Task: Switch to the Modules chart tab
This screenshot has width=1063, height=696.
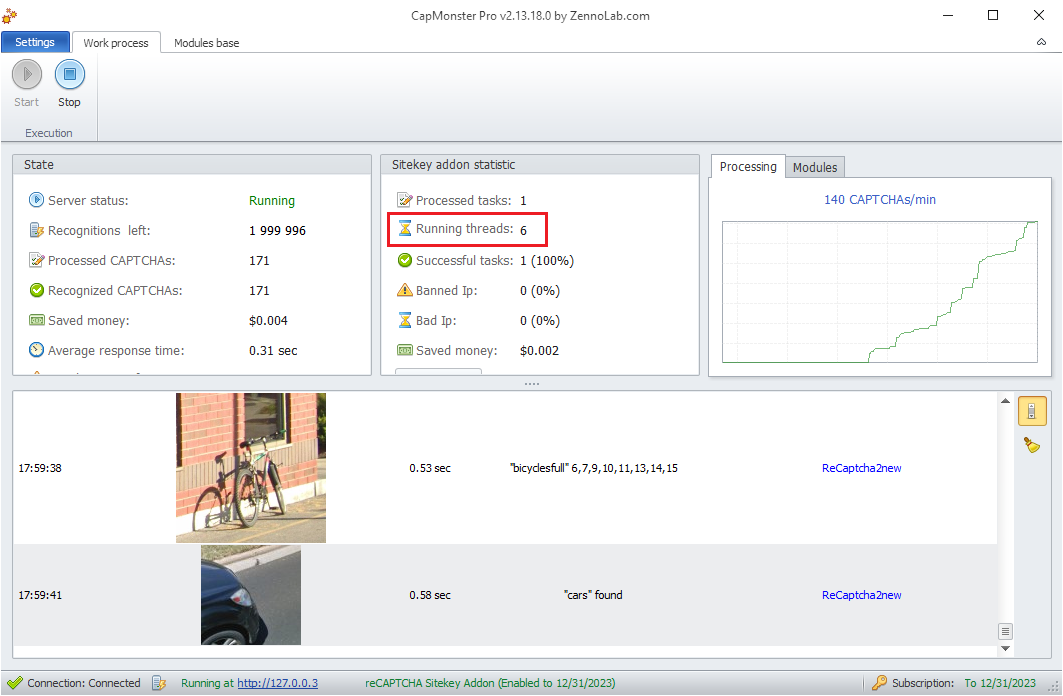Action: click(815, 167)
